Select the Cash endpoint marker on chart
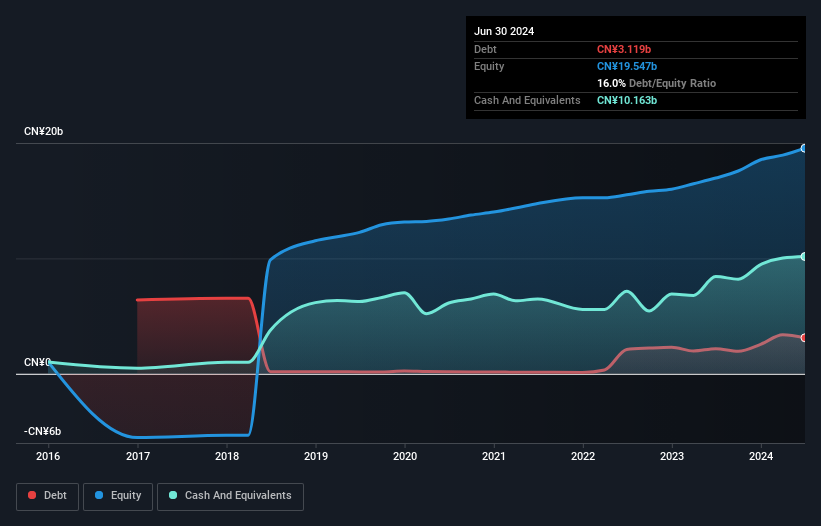Screen dimensions: 821x526 coord(804,256)
